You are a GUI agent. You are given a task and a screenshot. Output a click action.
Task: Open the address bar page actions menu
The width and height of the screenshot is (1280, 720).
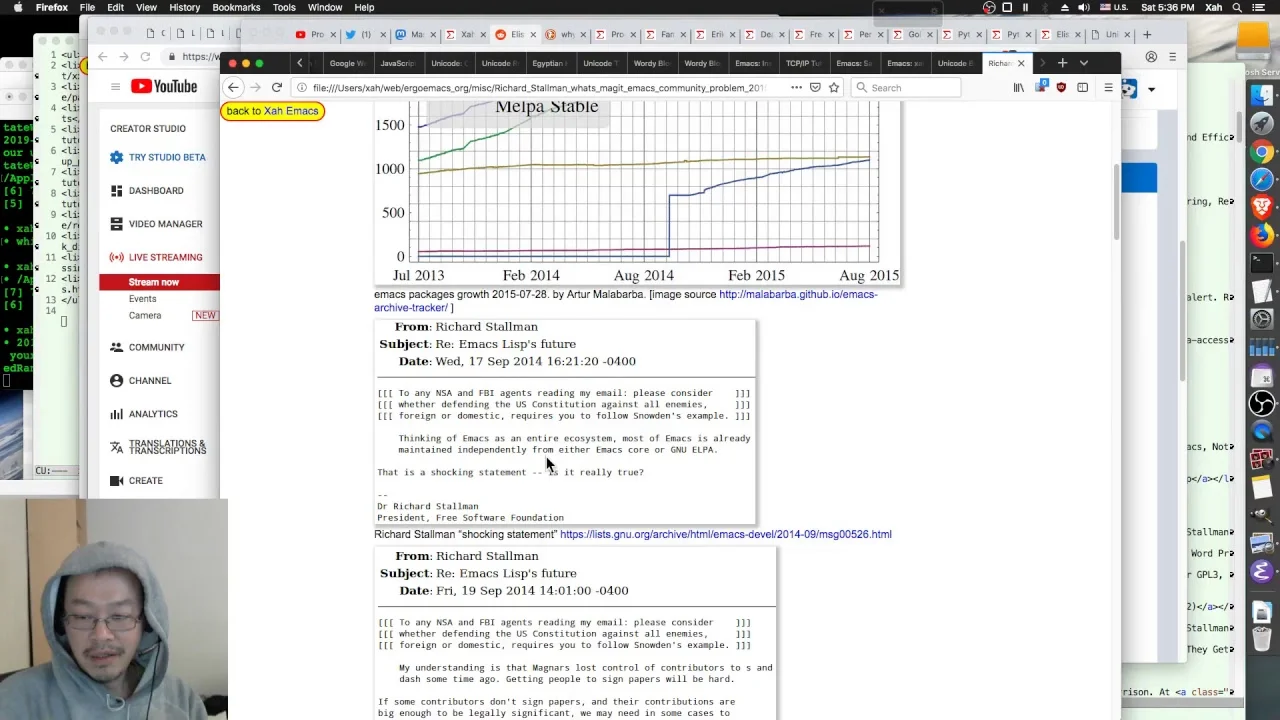[796, 88]
